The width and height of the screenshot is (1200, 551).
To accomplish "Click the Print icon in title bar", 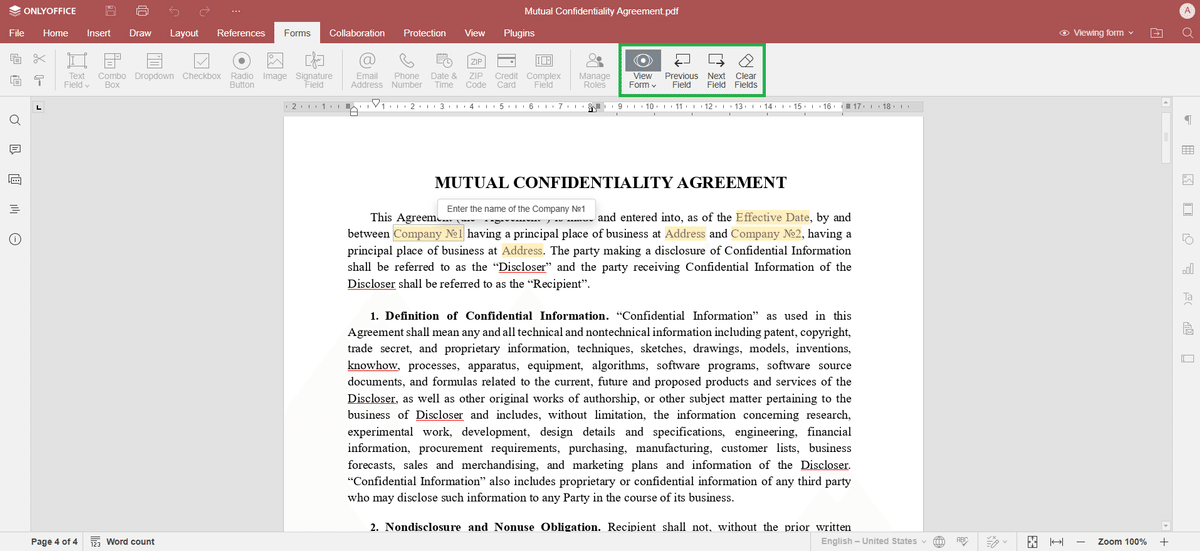I will (x=142, y=11).
